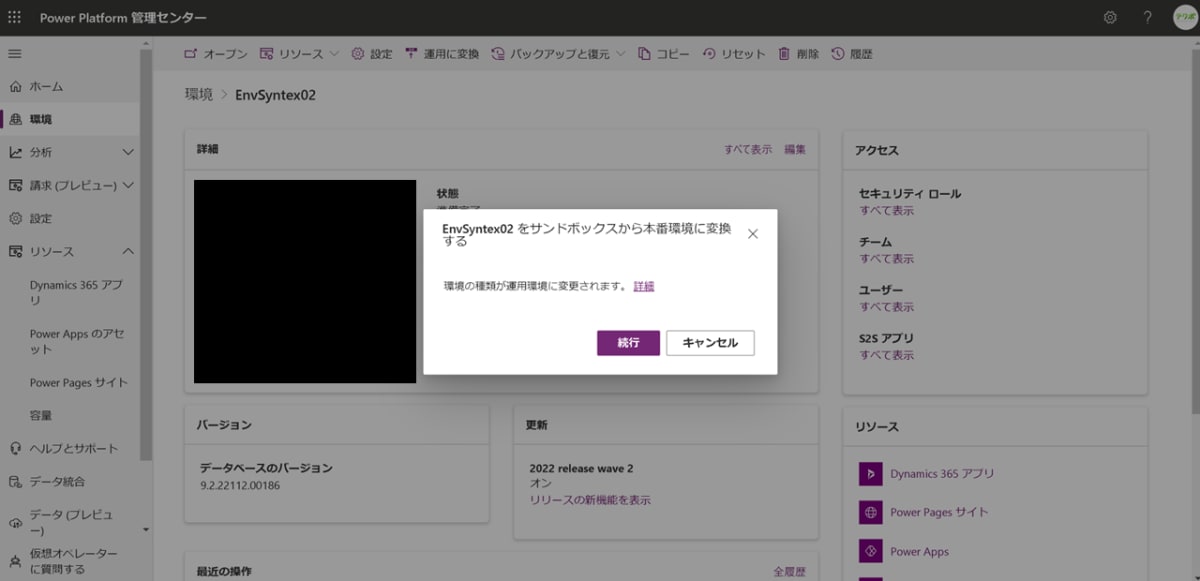Click 全履歴 link in 最近の操作

[x=789, y=572]
